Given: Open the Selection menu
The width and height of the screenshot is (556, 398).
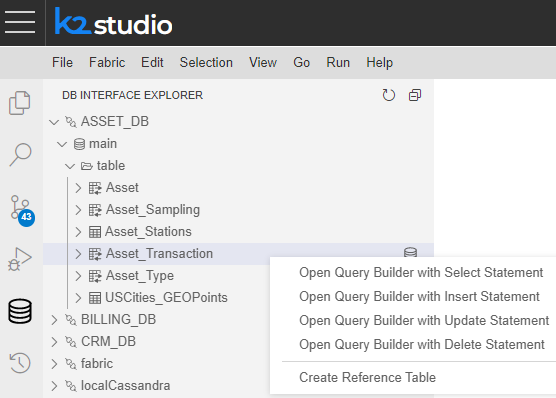Looking at the screenshot, I should coord(206,62).
